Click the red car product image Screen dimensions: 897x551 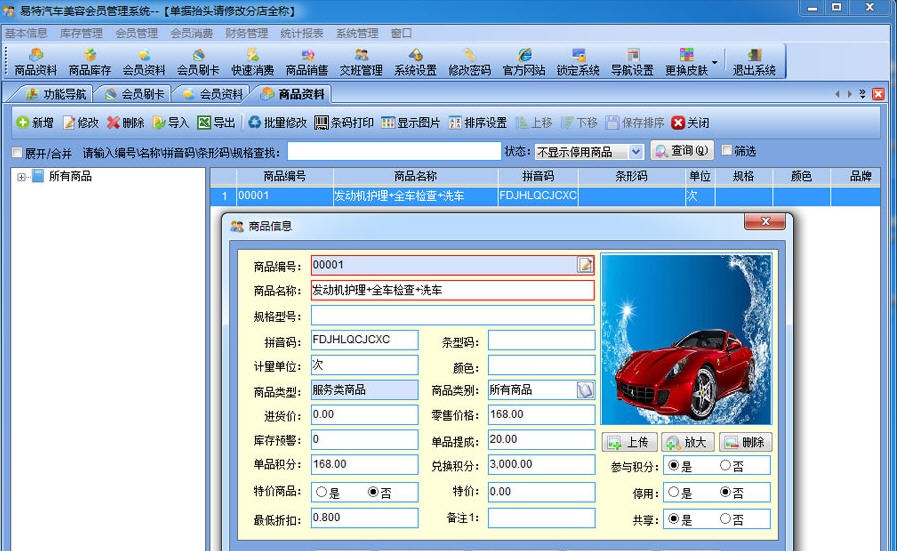click(x=686, y=340)
